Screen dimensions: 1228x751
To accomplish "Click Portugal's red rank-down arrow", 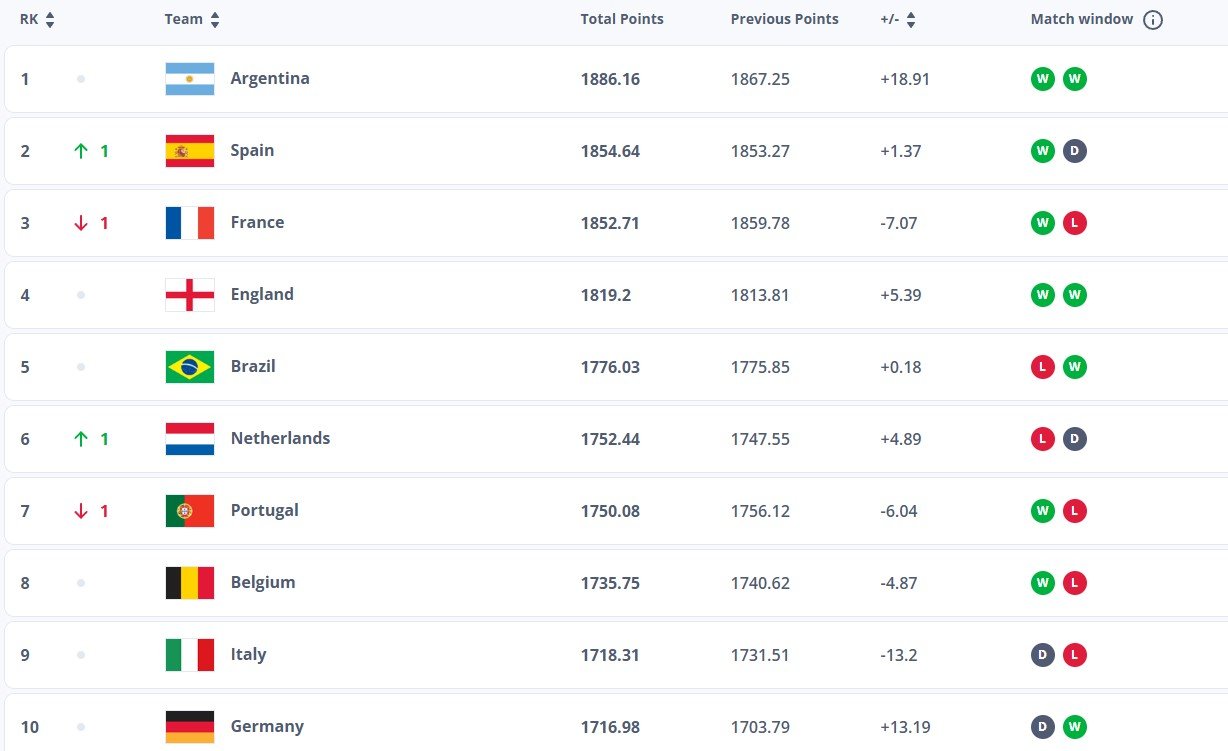I will (81, 511).
